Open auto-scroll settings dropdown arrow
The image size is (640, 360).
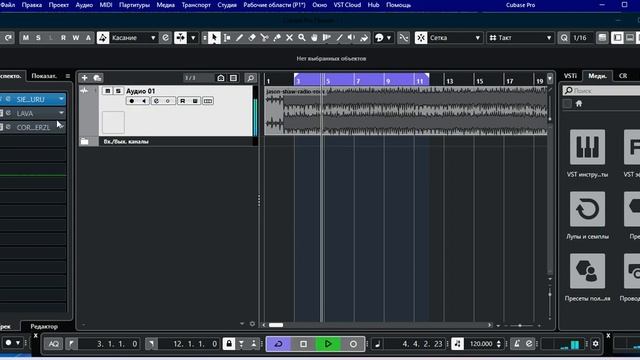point(193,38)
